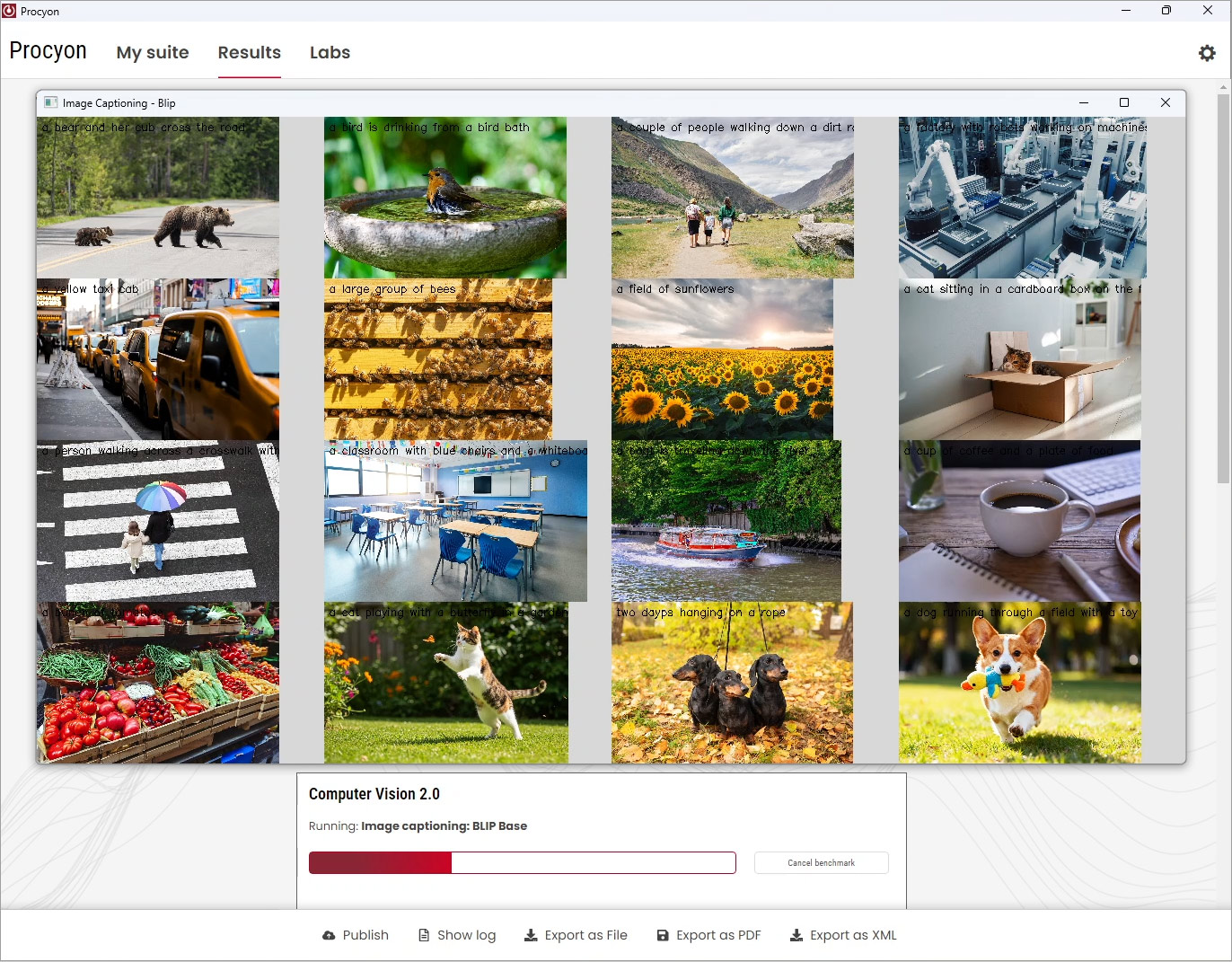Click the Publish icon in the footer

point(327,935)
